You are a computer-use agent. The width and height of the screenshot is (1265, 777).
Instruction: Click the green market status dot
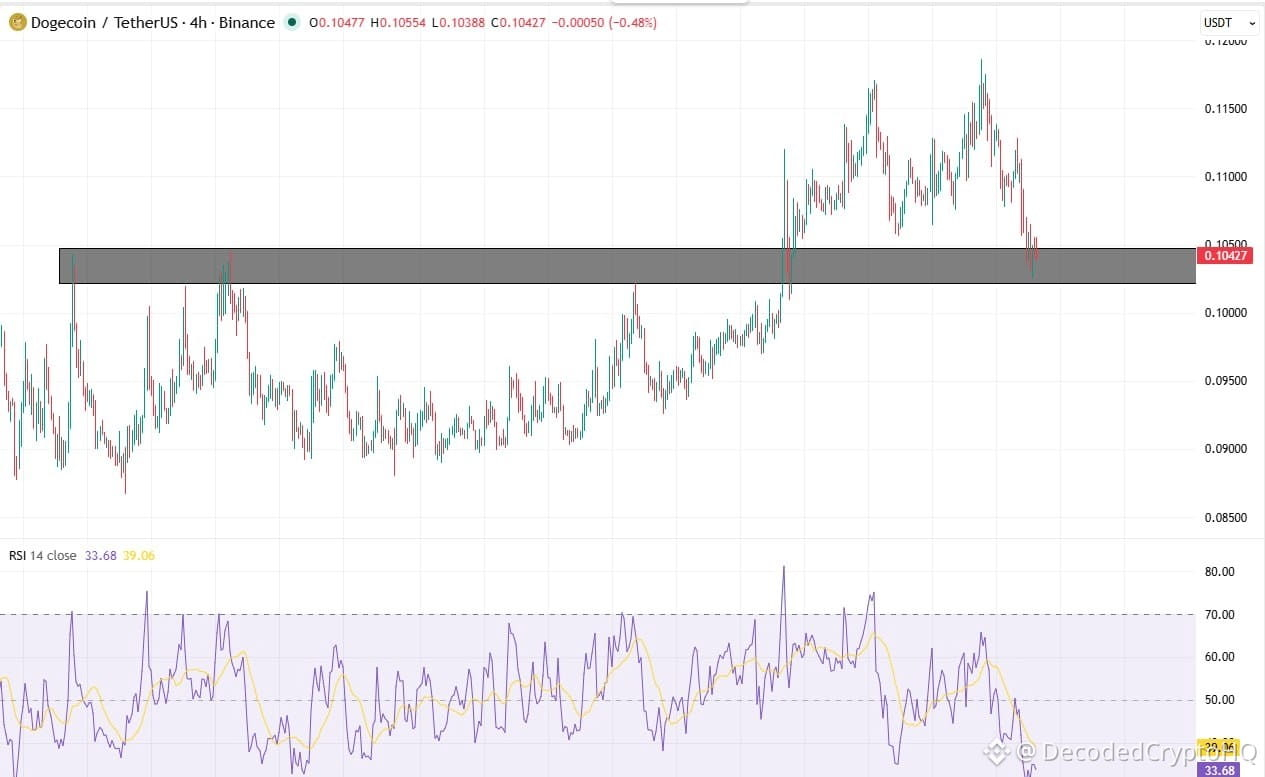(x=291, y=22)
